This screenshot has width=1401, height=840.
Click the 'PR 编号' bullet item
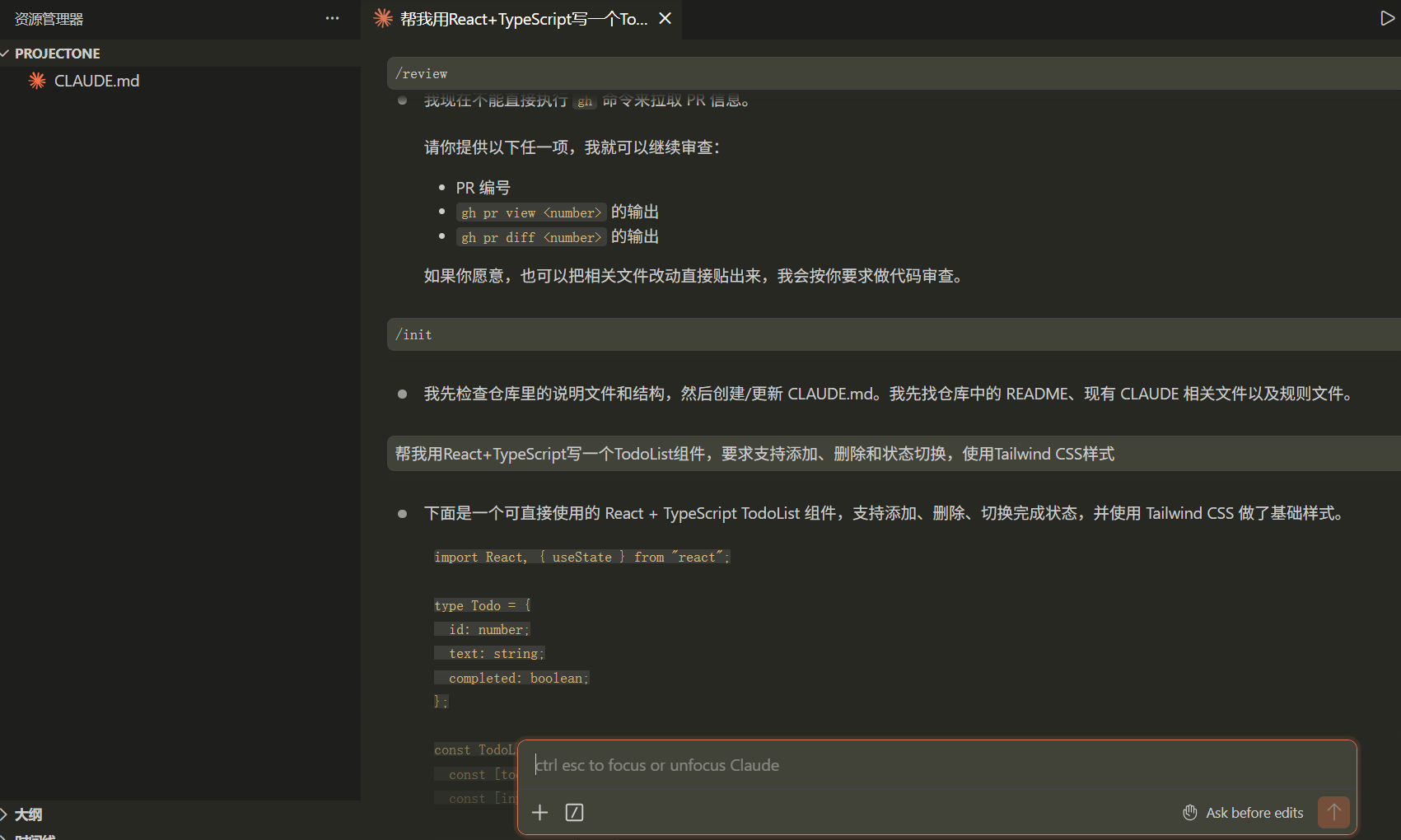click(x=483, y=188)
